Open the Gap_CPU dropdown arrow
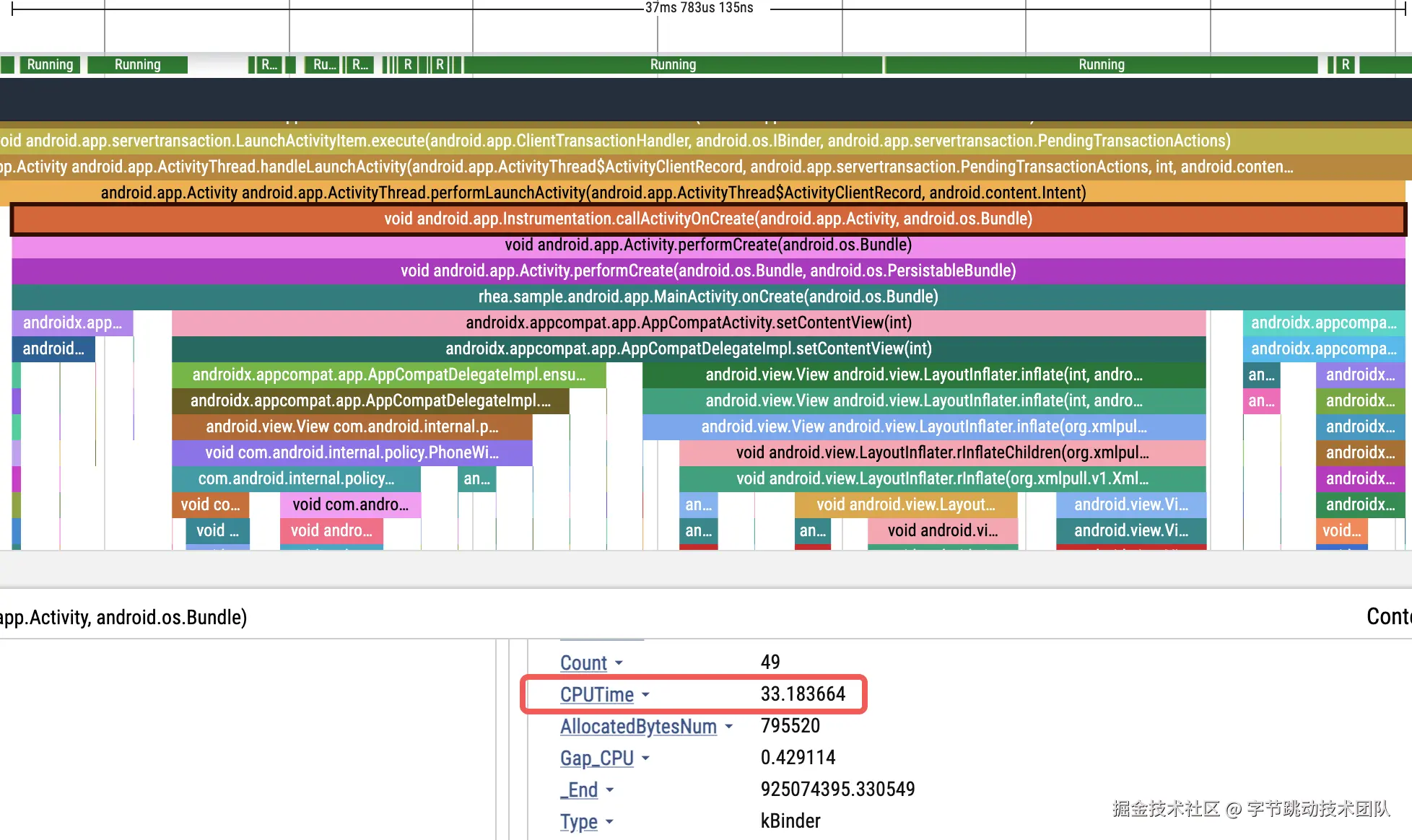1412x840 pixels. [645, 758]
